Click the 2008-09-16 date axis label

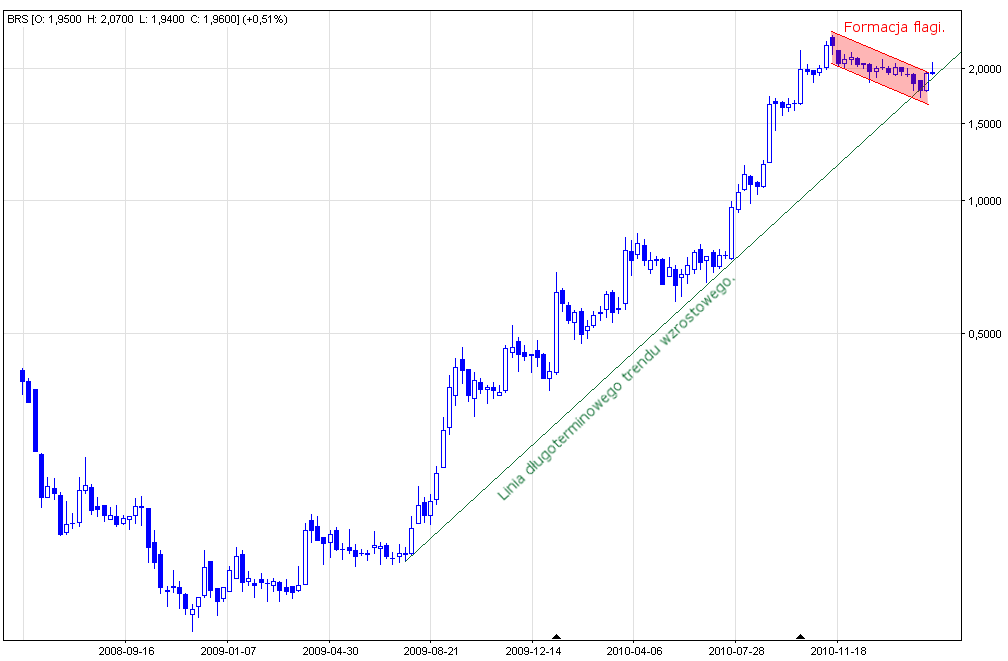click(126, 650)
